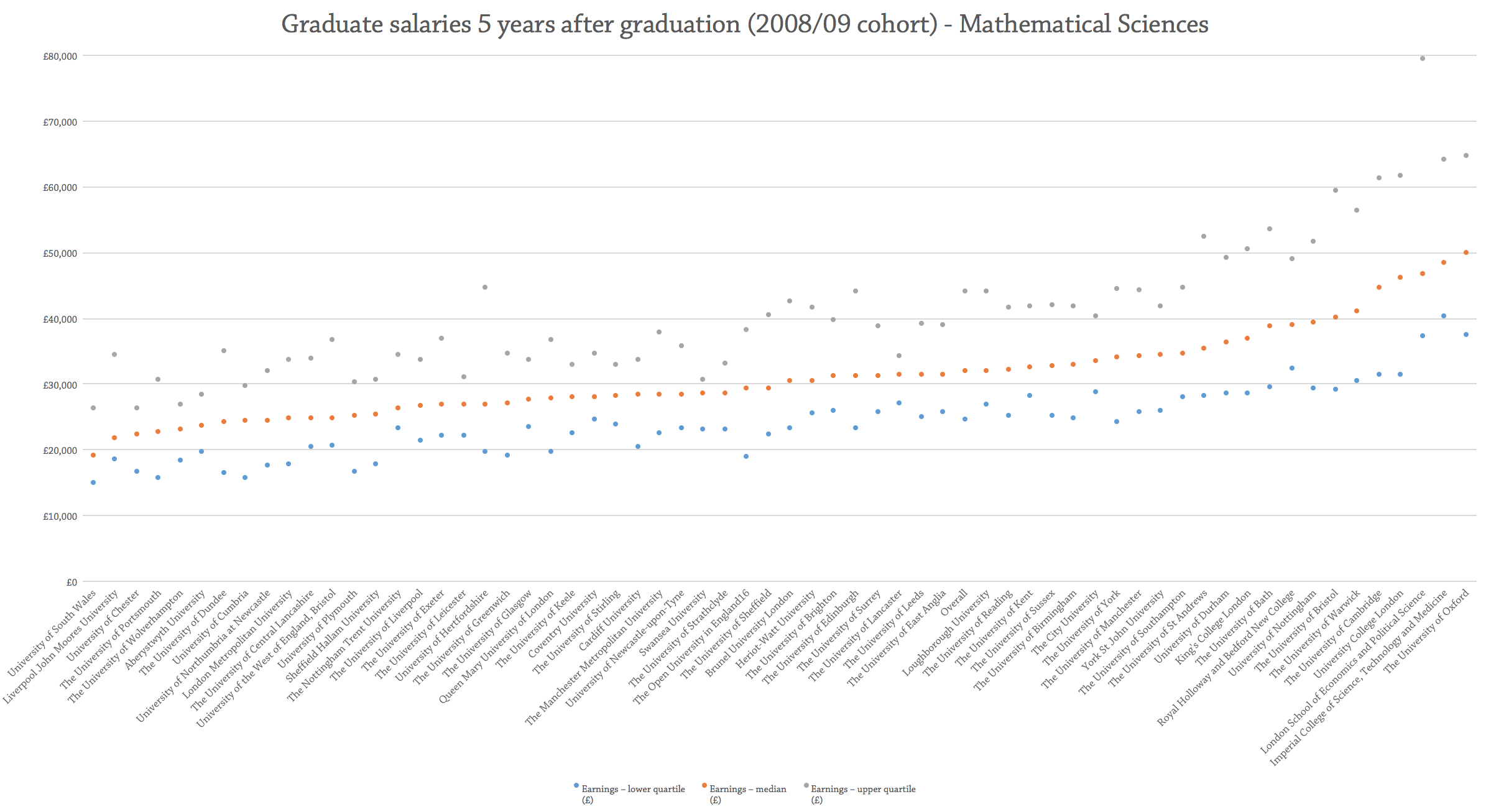Click the £80,000 y-axis label
This screenshot has width=1491, height=812.
(x=60, y=57)
